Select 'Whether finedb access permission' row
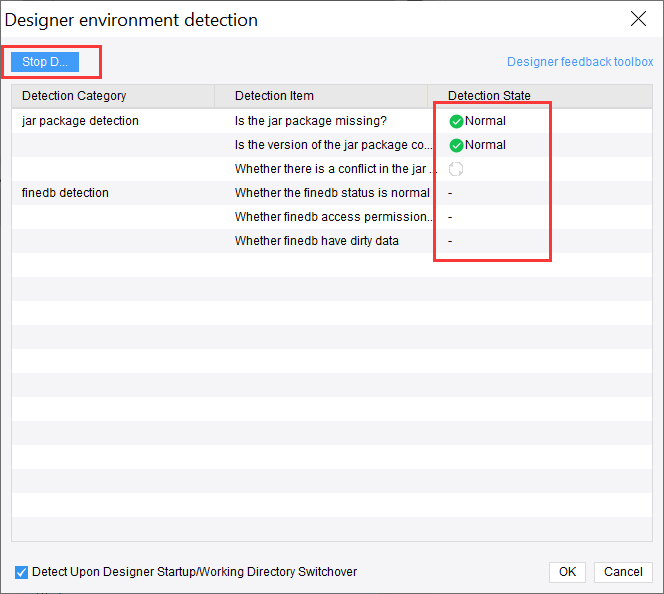The image size is (664, 594). [x=332, y=217]
